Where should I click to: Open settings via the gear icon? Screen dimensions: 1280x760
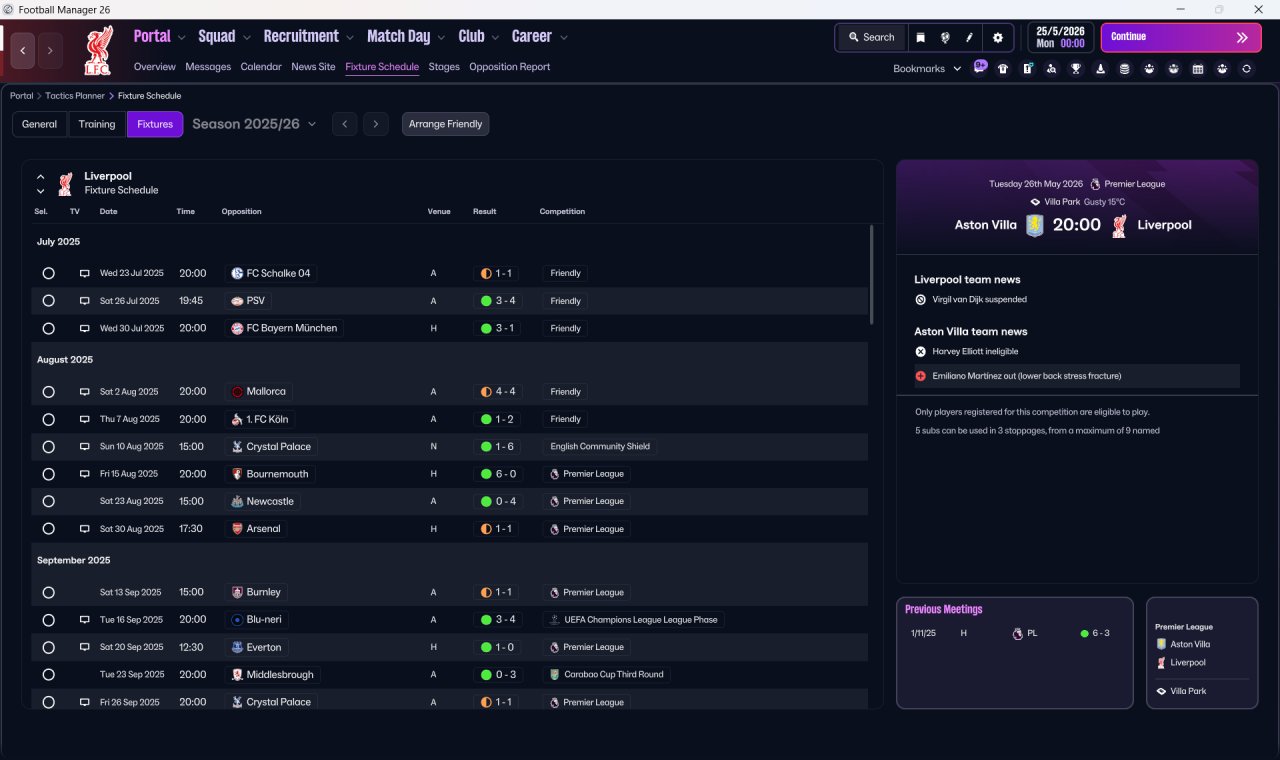click(997, 37)
